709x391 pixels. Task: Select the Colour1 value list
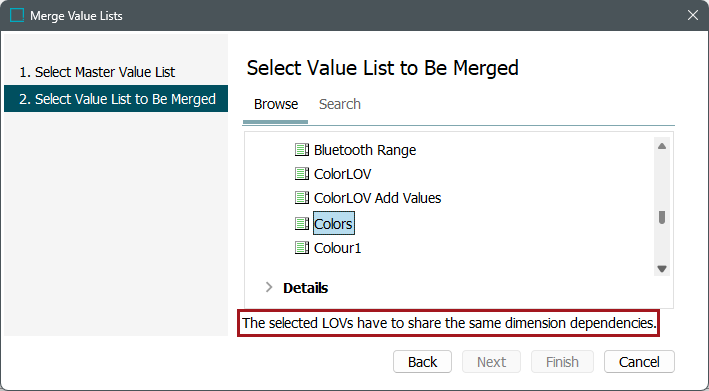point(337,248)
